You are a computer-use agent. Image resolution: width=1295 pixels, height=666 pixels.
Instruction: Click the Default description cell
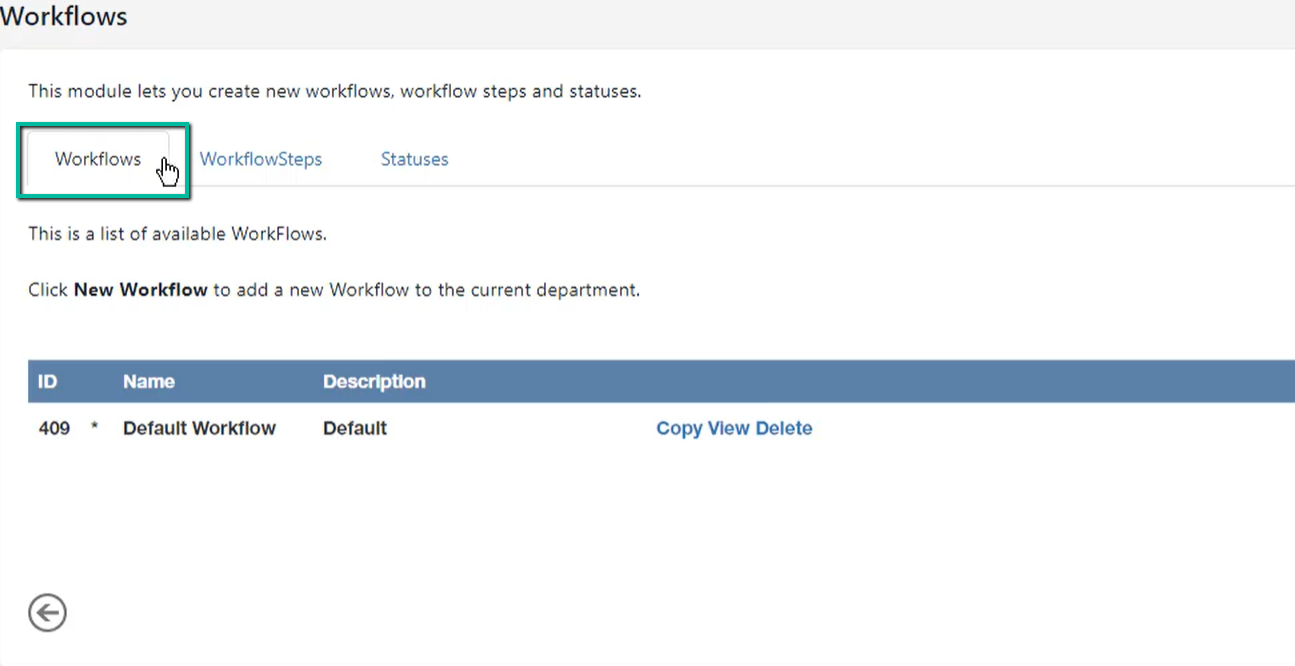[x=355, y=428]
